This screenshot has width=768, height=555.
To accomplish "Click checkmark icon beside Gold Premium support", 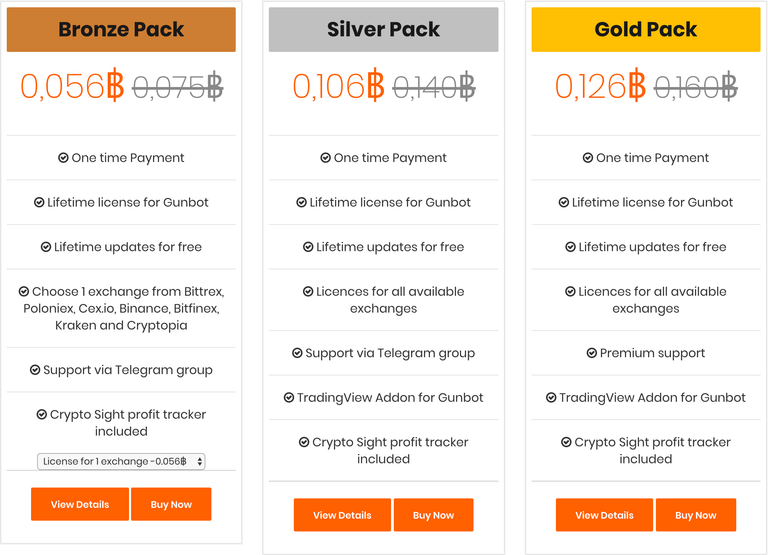I will [591, 354].
